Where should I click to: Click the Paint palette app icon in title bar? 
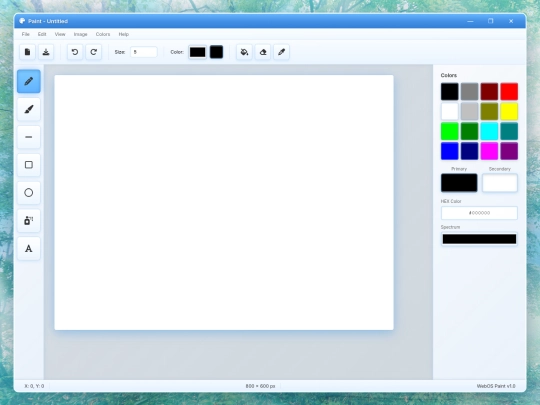(x=22, y=21)
